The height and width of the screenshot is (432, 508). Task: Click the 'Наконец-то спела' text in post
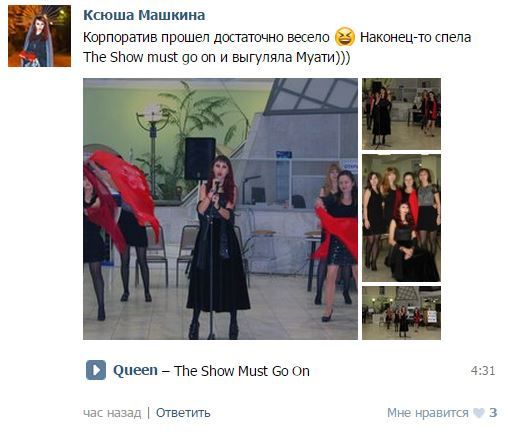tap(415, 37)
